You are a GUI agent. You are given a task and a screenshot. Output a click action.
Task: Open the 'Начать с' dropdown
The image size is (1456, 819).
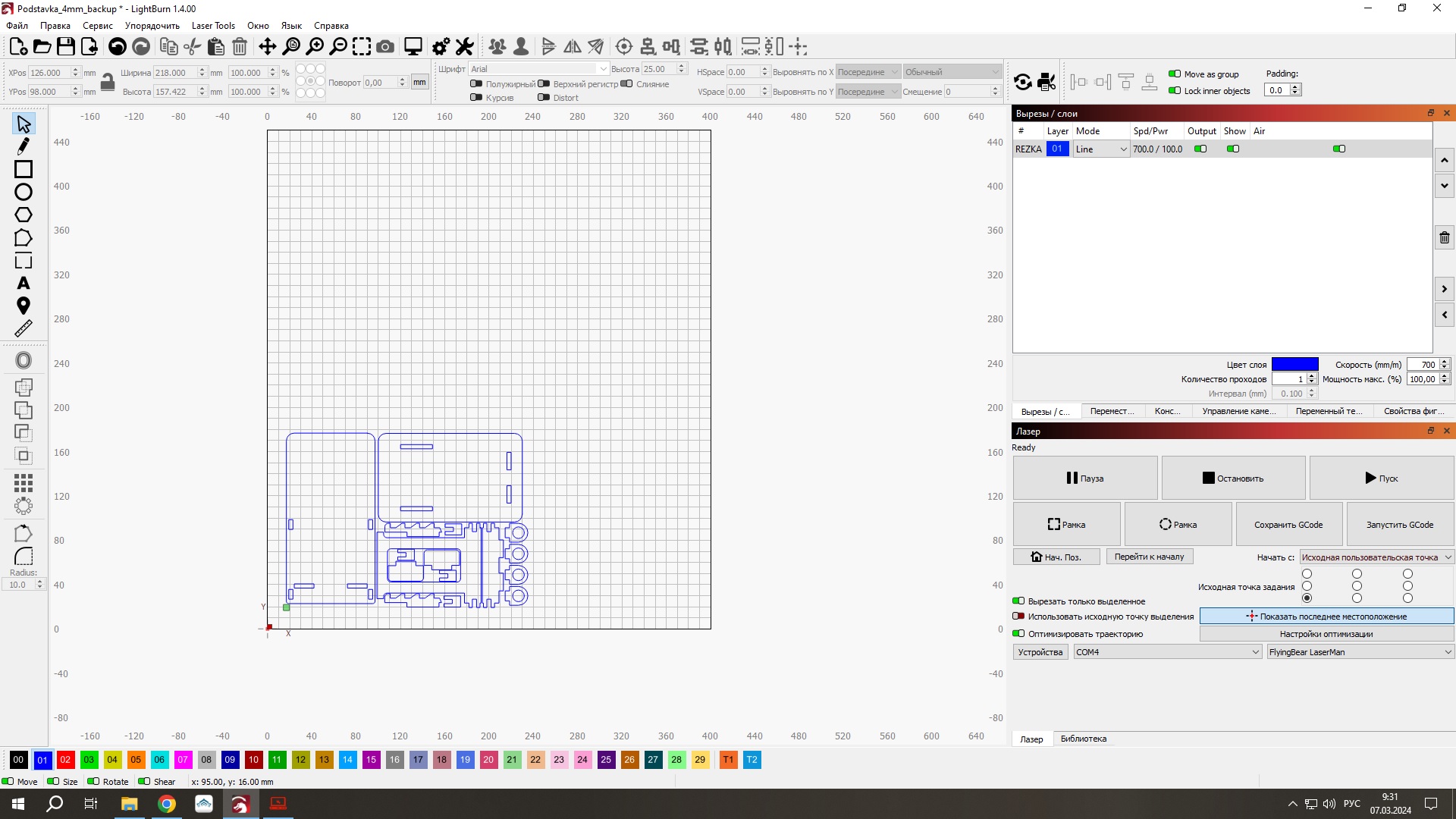click(1376, 557)
